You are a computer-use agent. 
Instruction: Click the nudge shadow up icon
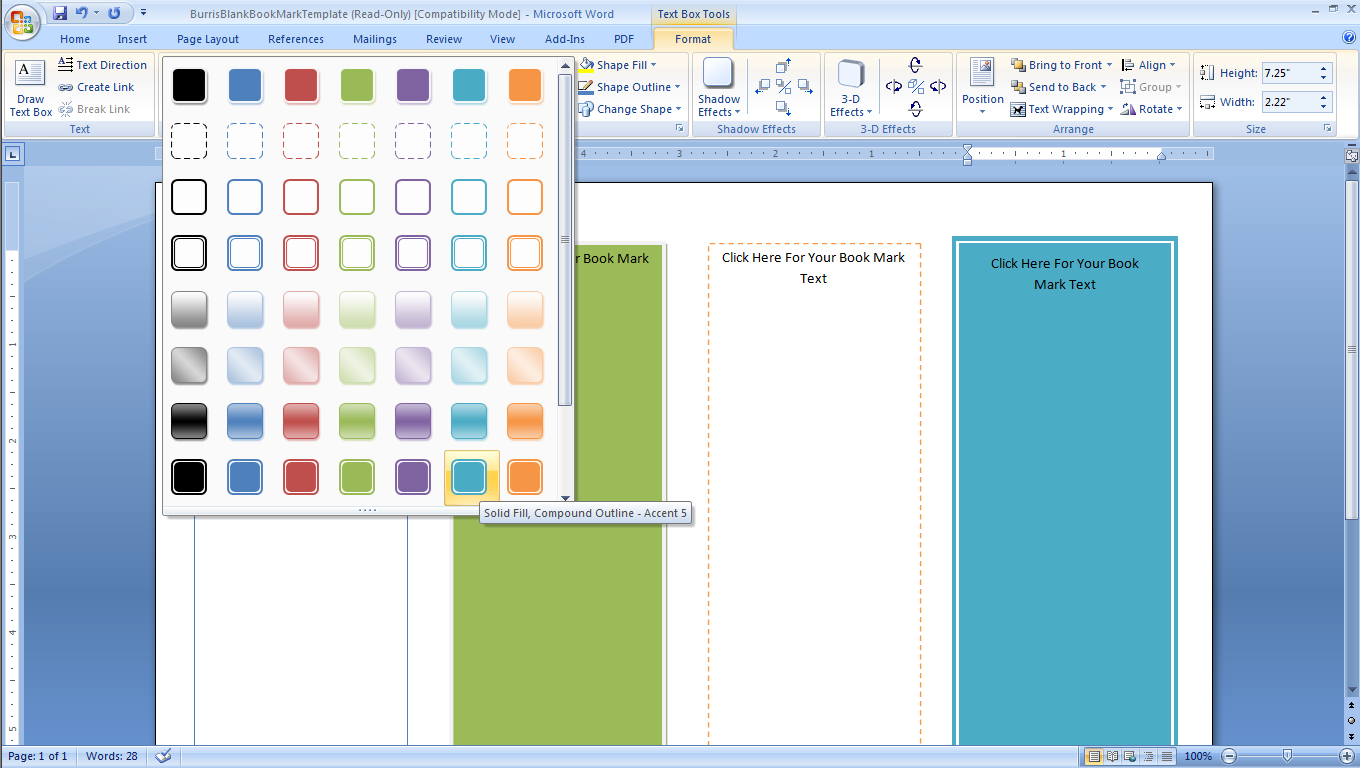pyautogui.click(x=782, y=65)
